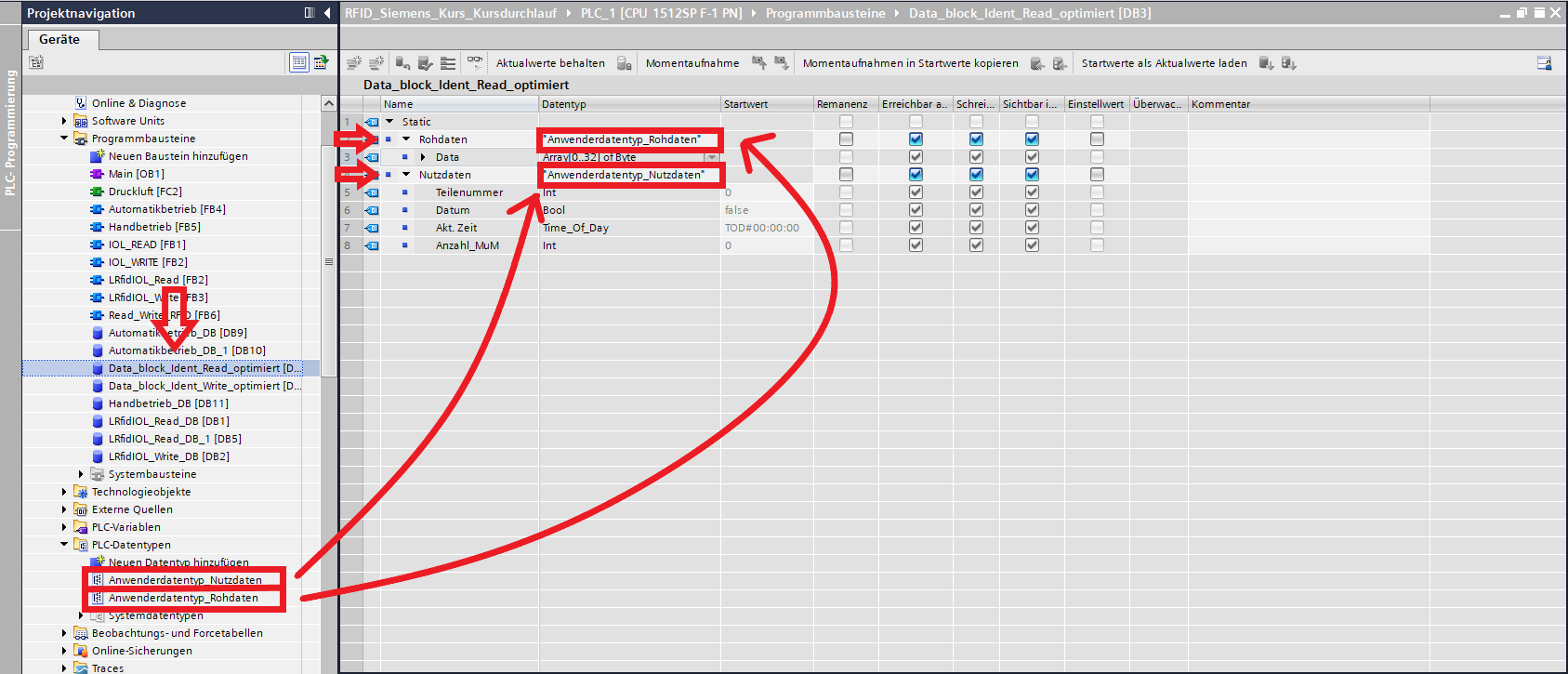Toggle the detail view icon in project tree toolbar
Viewport: 1568px width, 674px height.
[x=299, y=62]
